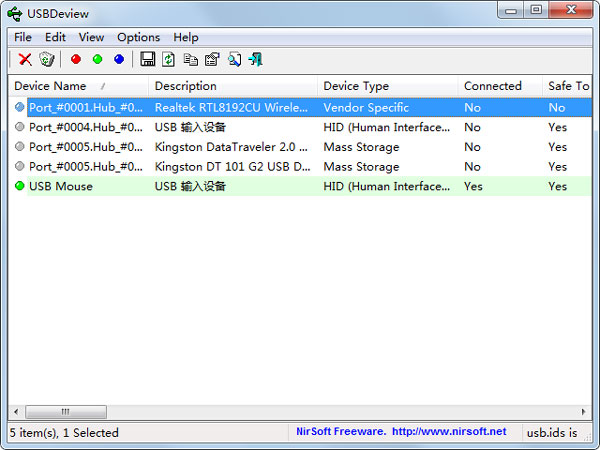
Task: Click Mass Storage in Kingston DataTraveler row
Action: 361,147
